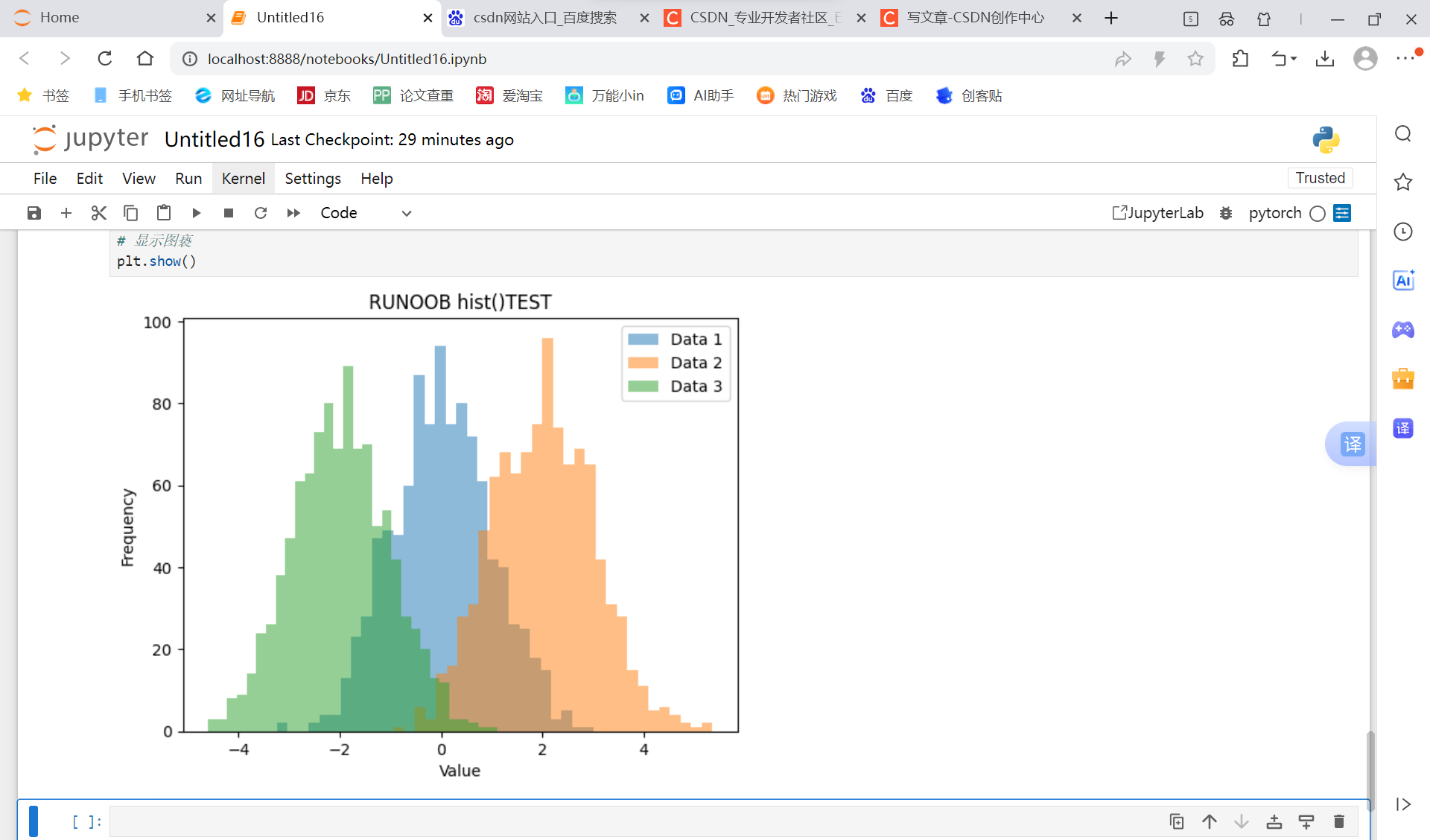Screen dimensions: 1430x840
Task: Open the Code cell type dropdown
Action: 365,213
